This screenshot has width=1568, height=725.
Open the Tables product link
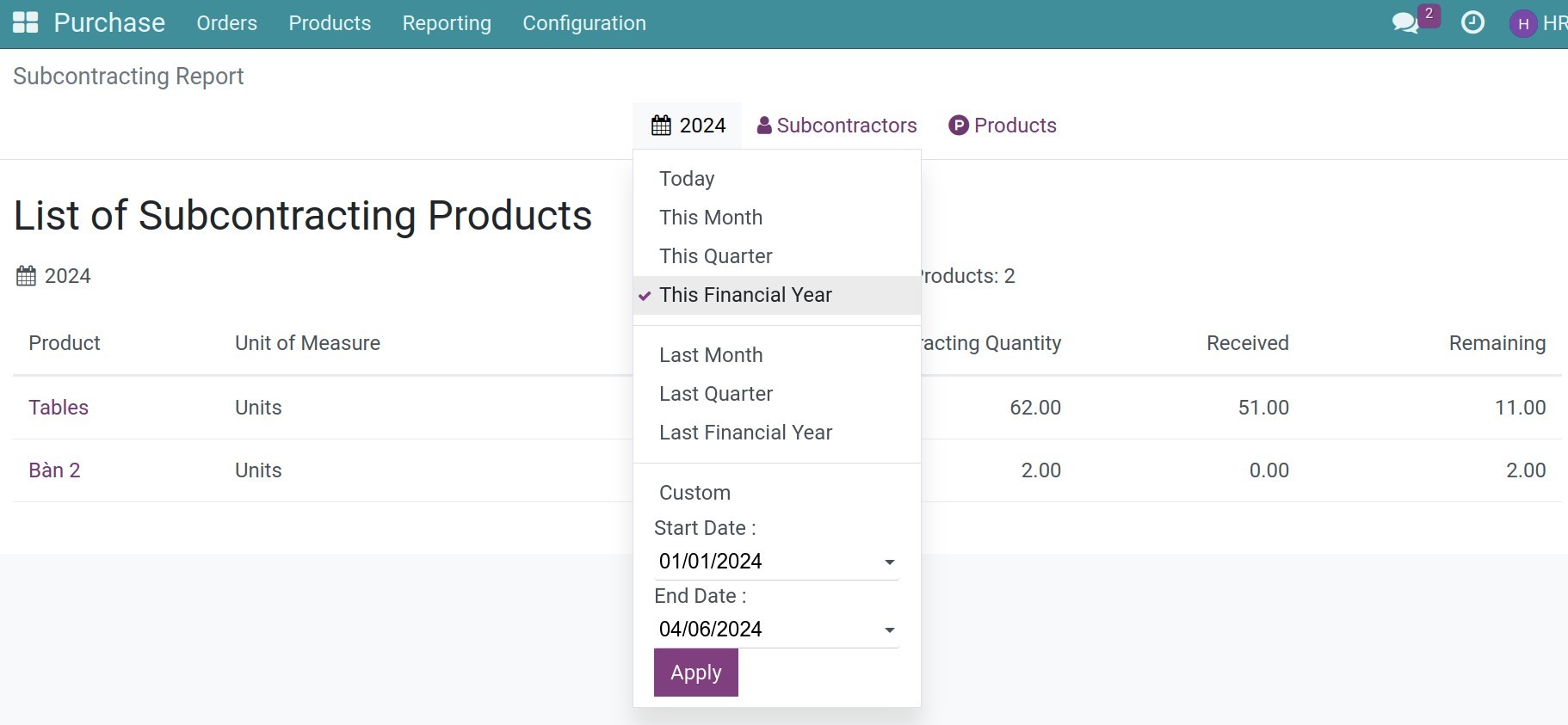[x=59, y=408]
